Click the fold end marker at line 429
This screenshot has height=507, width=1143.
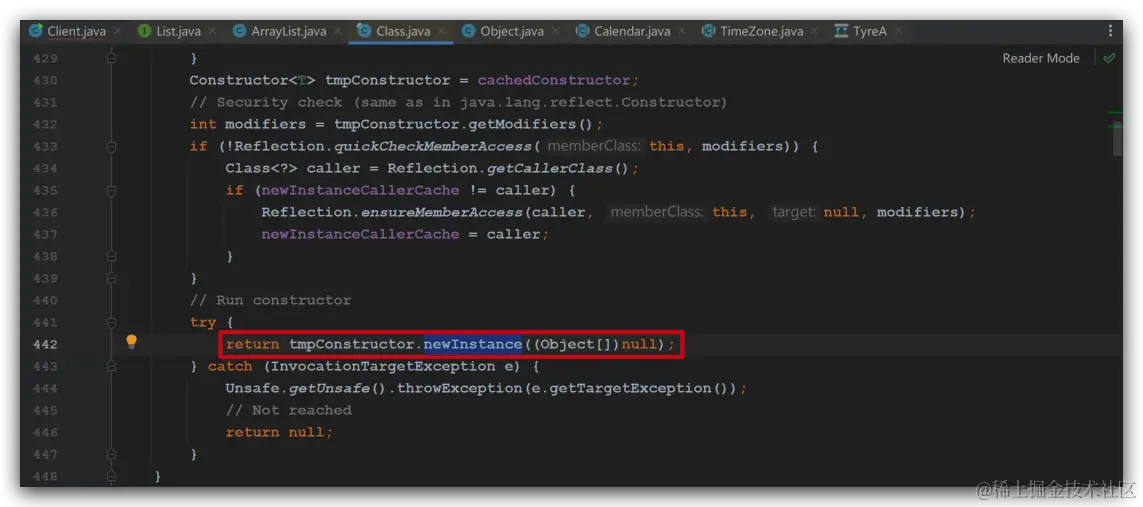point(111,58)
